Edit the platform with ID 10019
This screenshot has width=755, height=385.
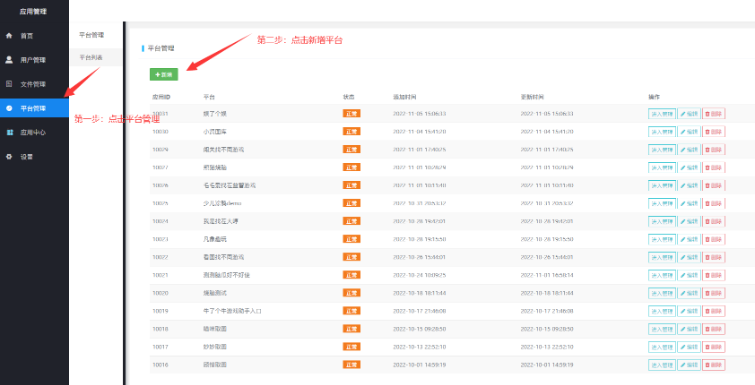tap(689, 311)
